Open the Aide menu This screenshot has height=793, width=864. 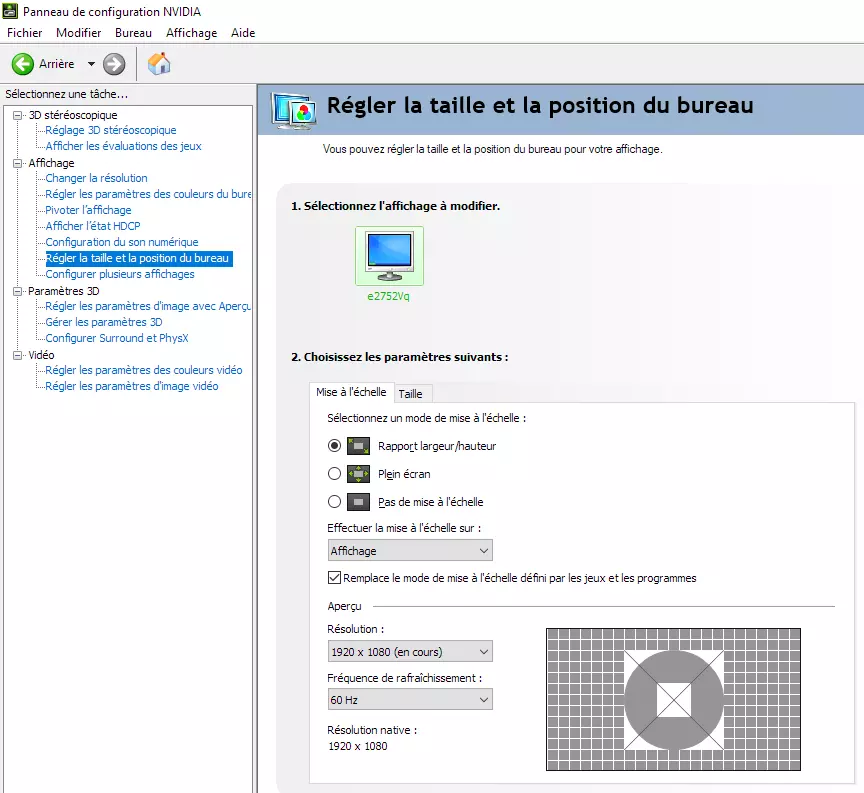pyautogui.click(x=243, y=33)
